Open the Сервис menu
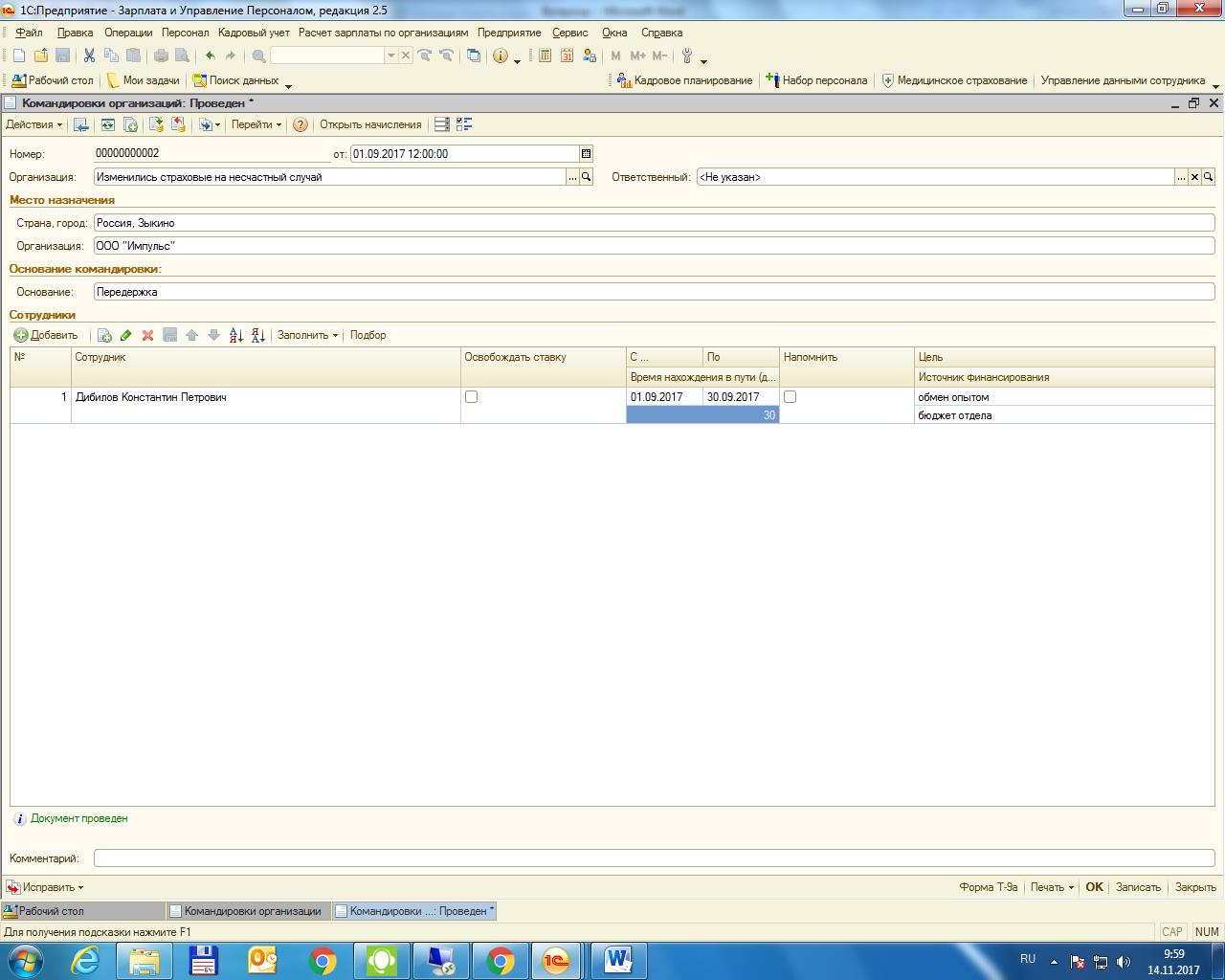Screen dimensions: 1225x980 570,33
